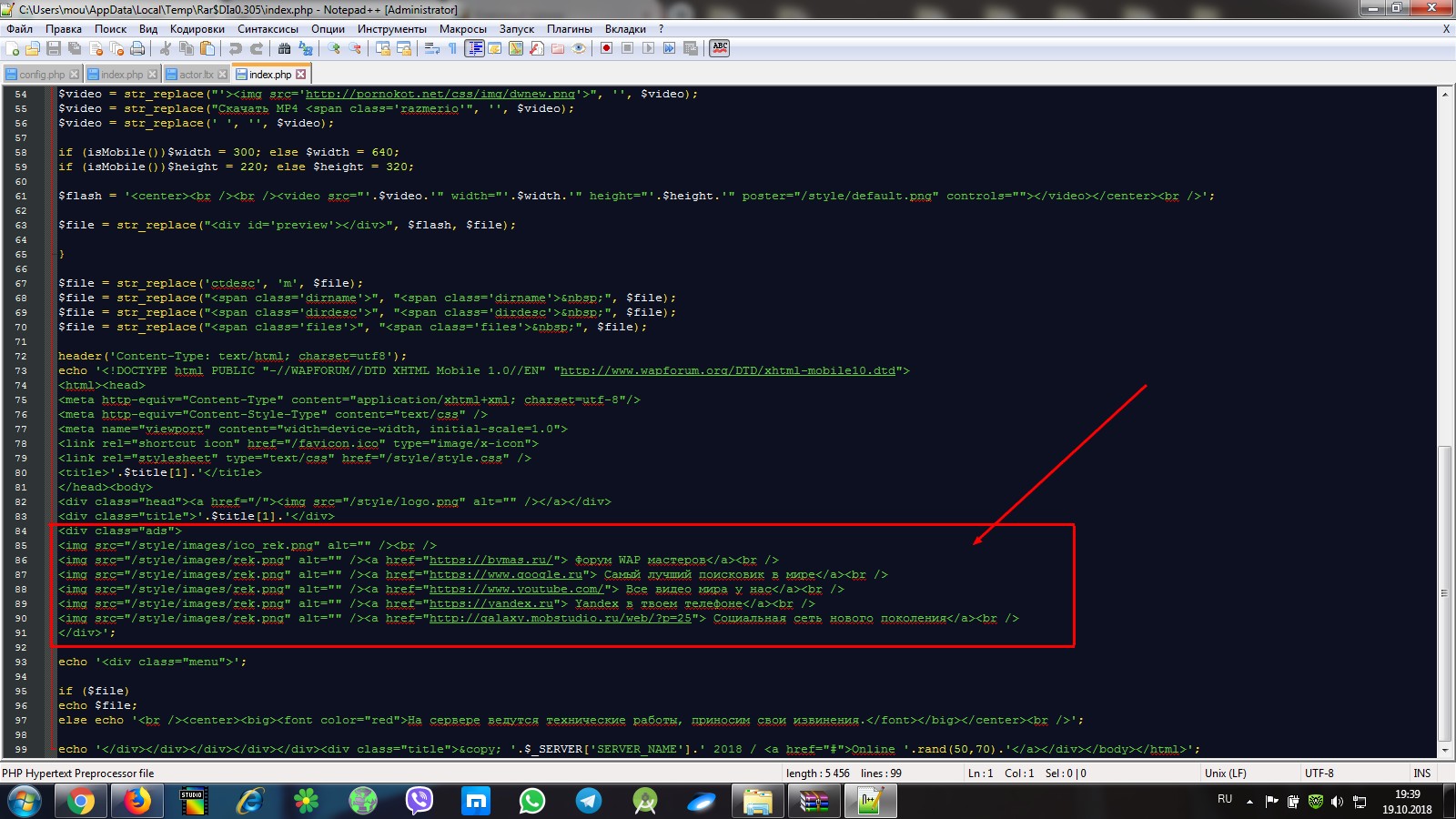Start macro recording with red dot
This screenshot has height=819, width=1456.
point(606,48)
